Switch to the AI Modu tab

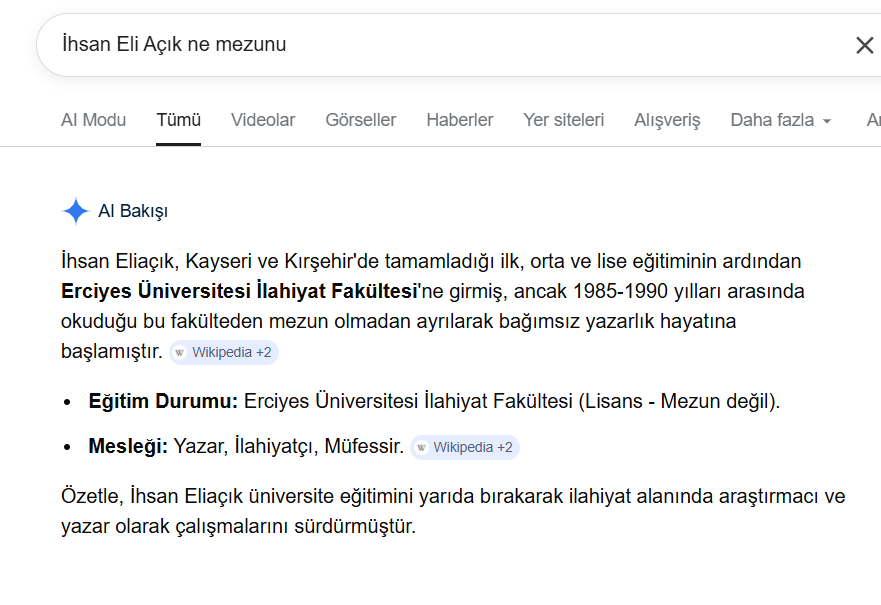click(x=93, y=119)
